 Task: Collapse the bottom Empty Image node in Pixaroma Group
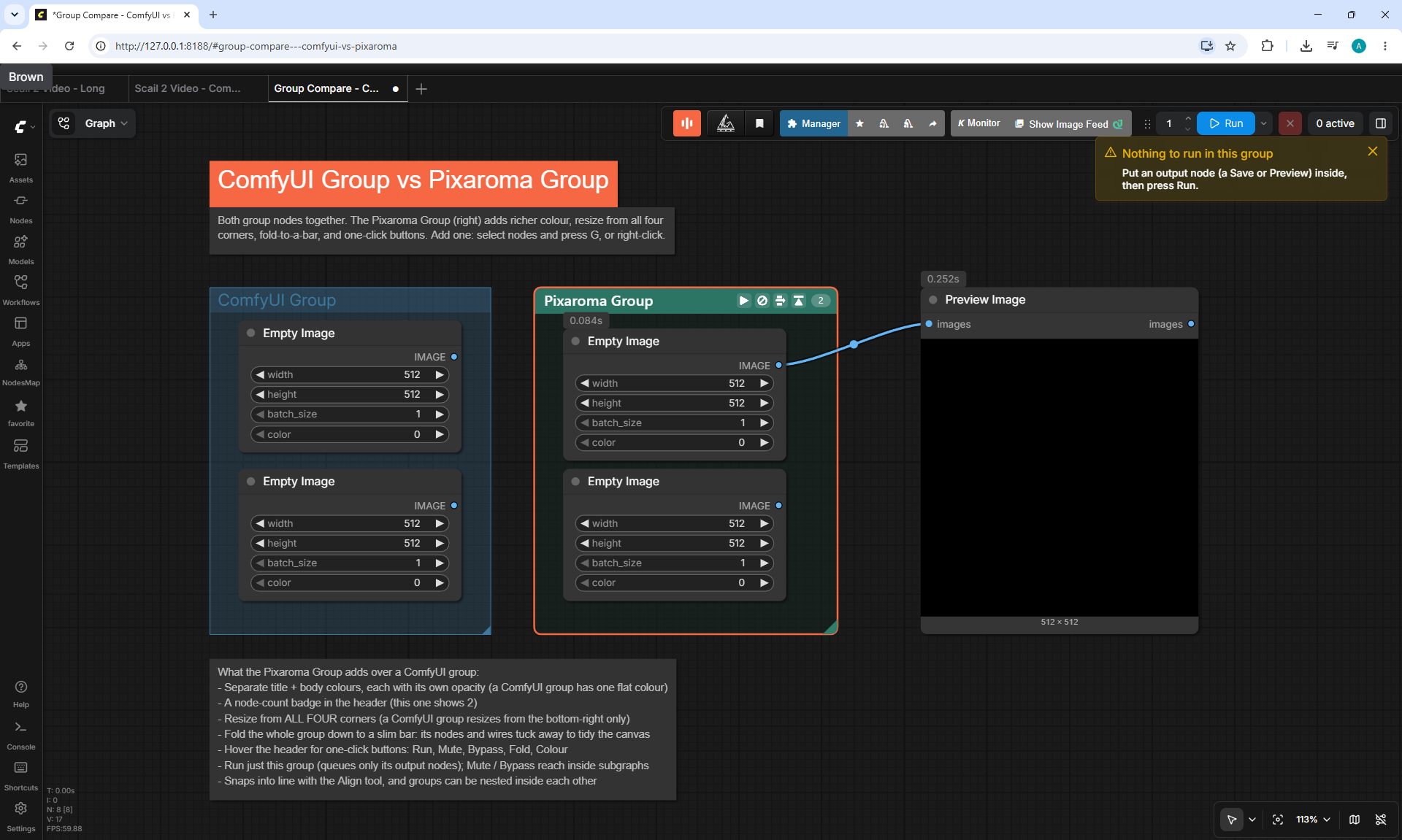575,482
